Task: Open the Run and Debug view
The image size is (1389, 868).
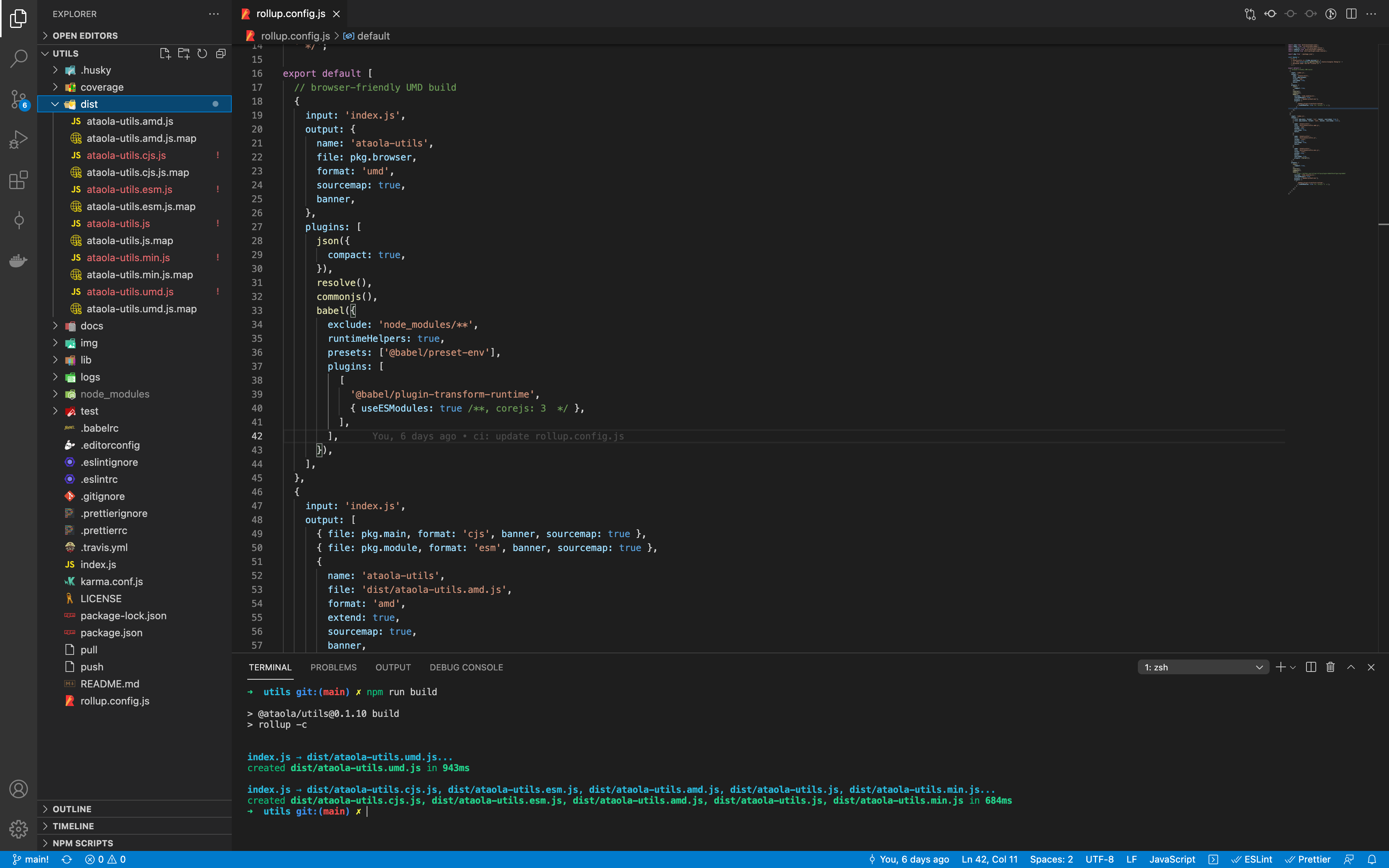Action: pyautogui.click(x=18, y=139)
